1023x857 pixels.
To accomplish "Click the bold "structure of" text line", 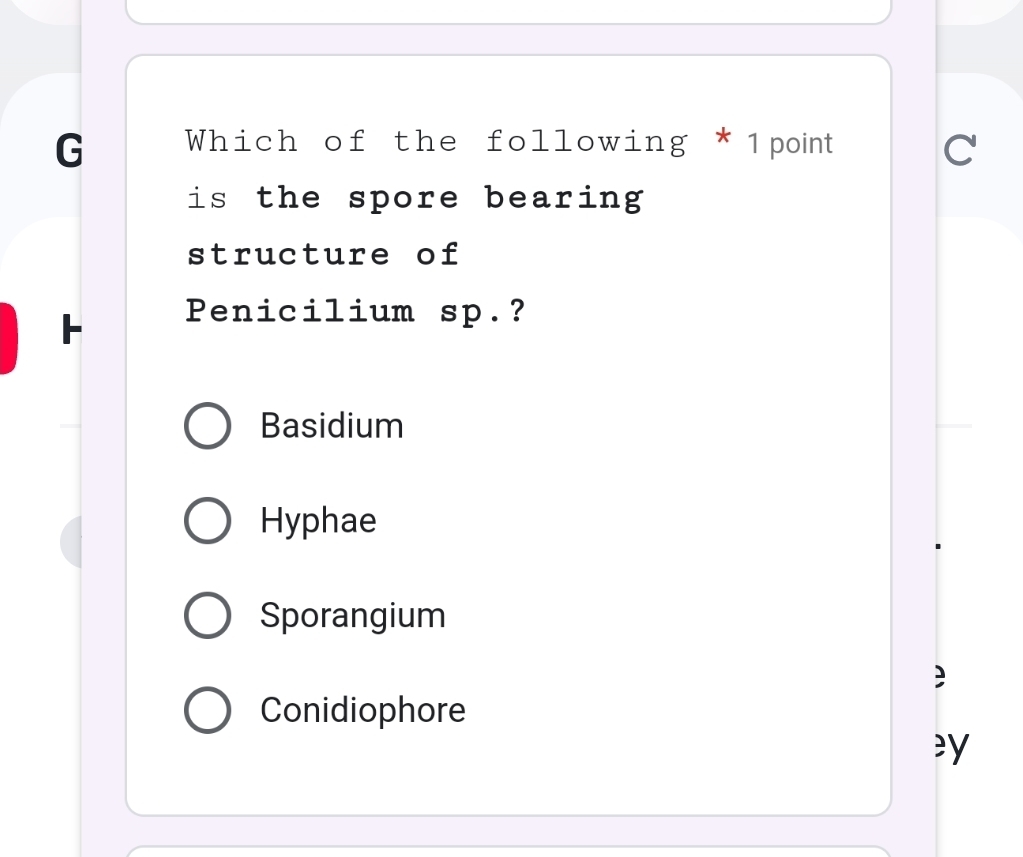I will (x=323, y=255).
